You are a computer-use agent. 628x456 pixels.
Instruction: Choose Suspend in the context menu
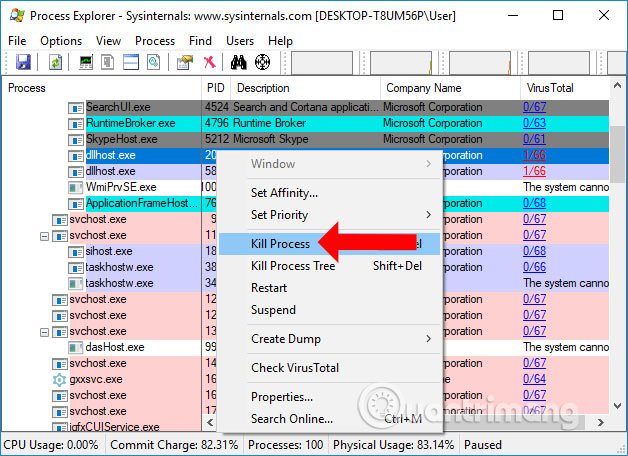pos(330,310)
